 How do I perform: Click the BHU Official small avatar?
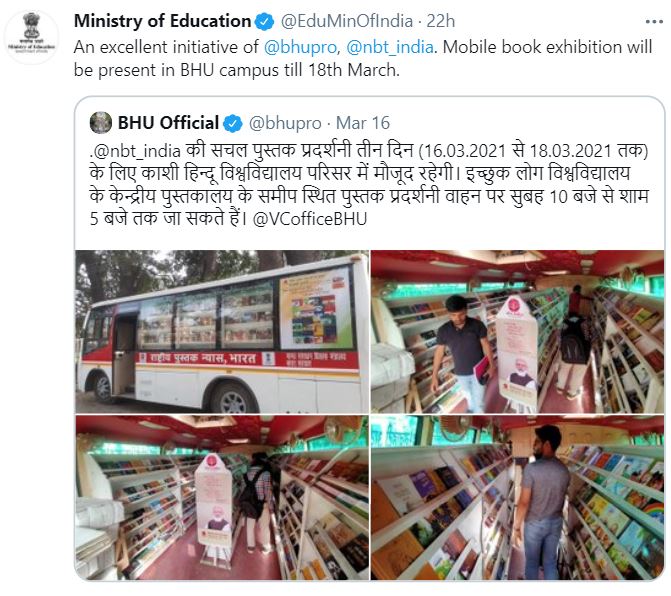[101, 123]
